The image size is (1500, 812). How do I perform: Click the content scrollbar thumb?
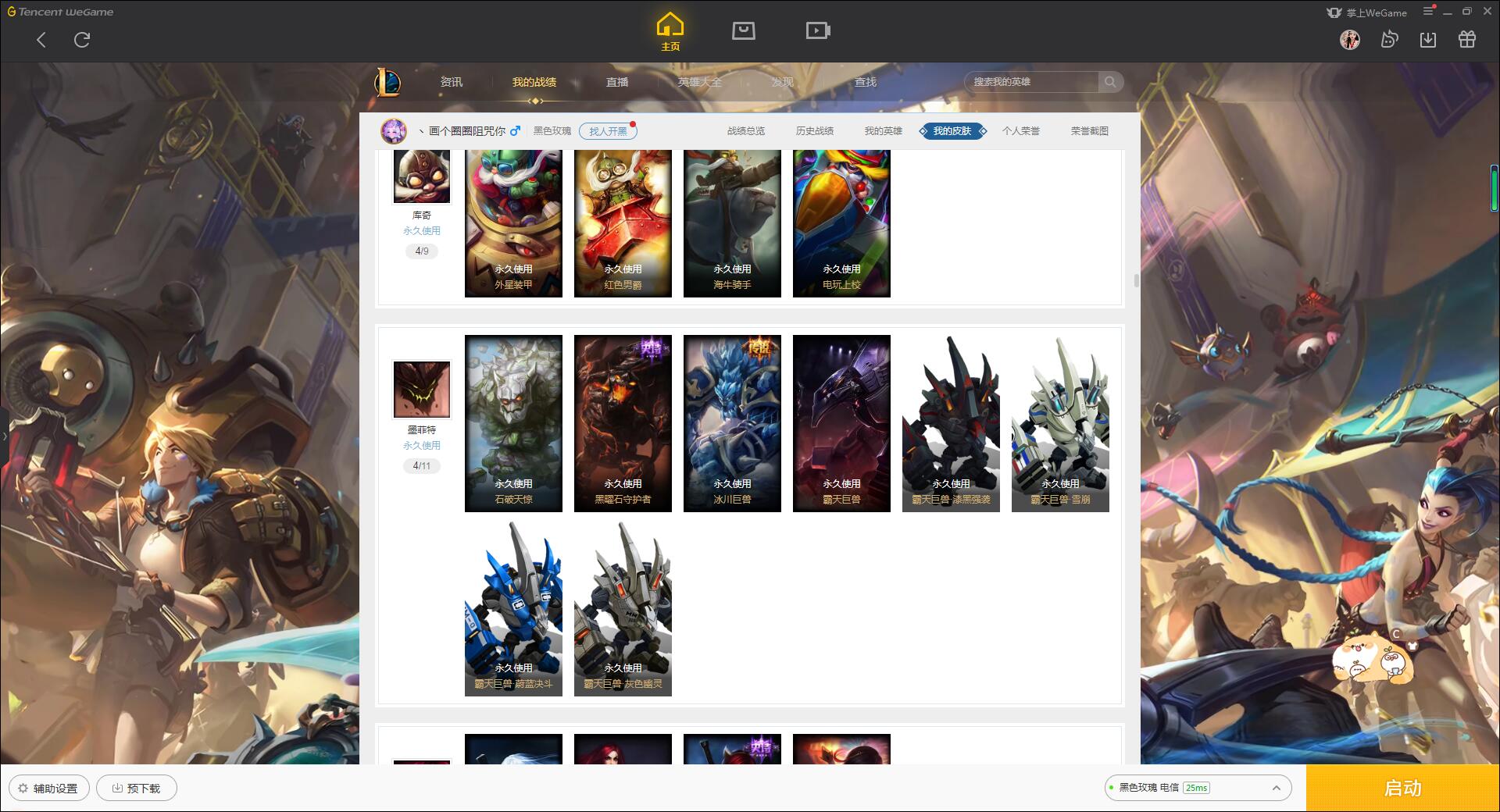pos(1136,280)
